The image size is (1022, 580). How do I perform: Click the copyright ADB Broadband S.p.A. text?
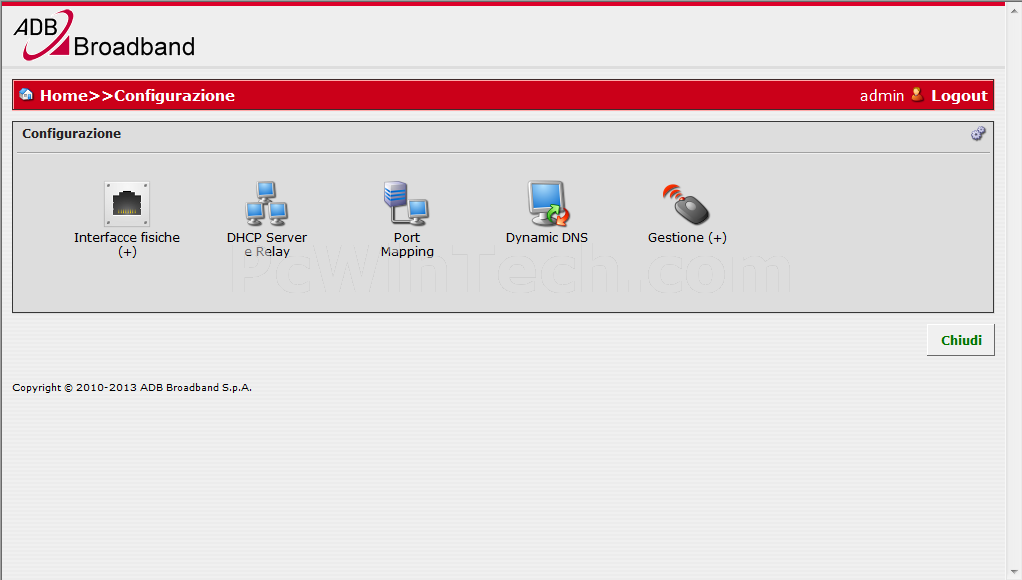click(x=132, y=387)
